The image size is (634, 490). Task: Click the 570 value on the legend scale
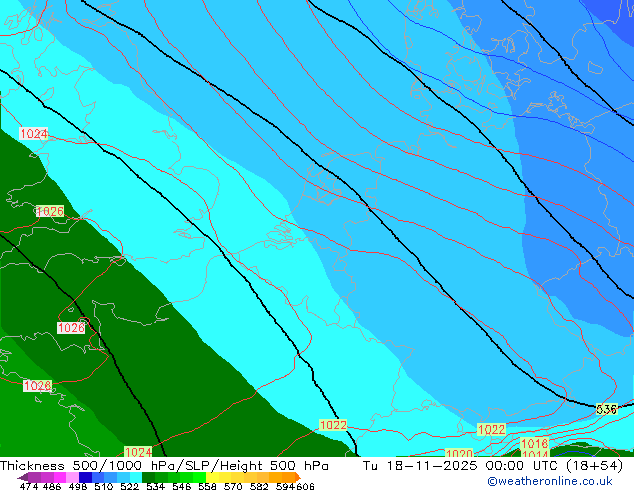233,486
